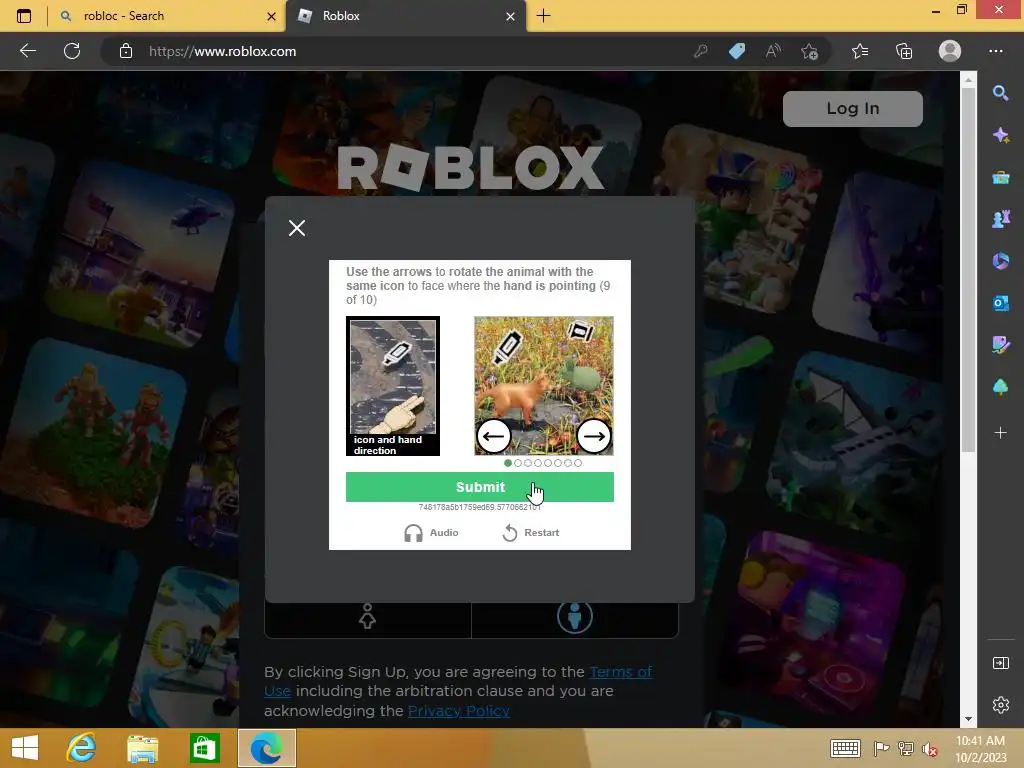The image size is (1024, 768).
Task: Open the Settings and more menu
Action: (x=996, y=51)
